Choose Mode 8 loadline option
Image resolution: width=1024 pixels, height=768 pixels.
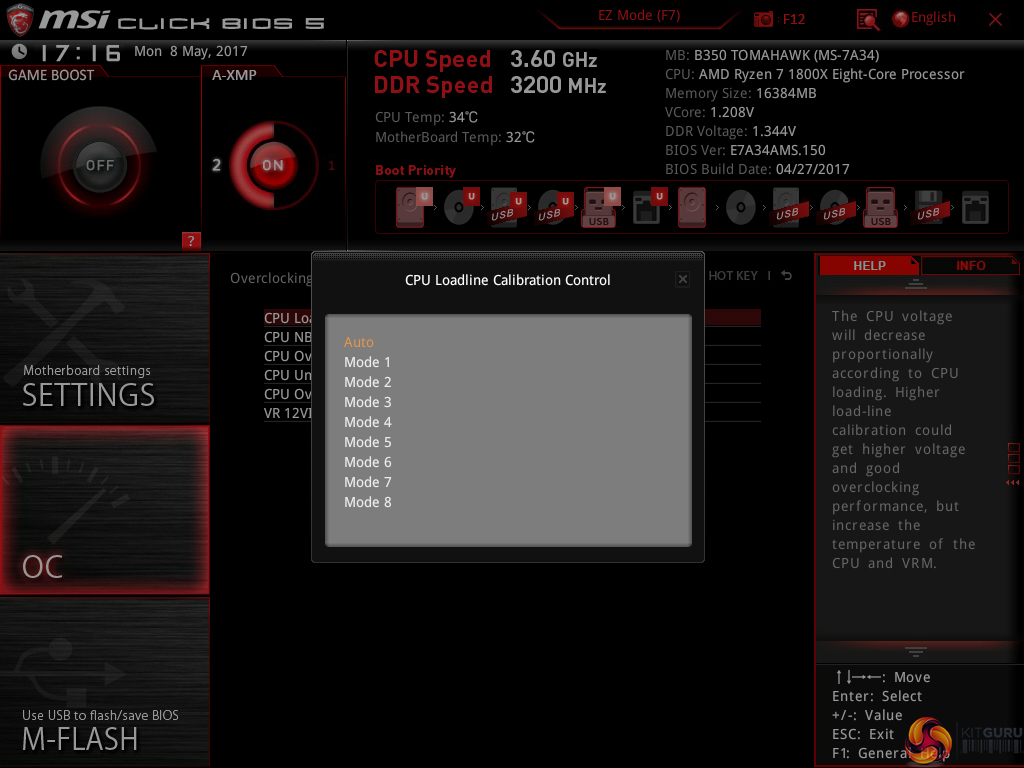point(368,502)
